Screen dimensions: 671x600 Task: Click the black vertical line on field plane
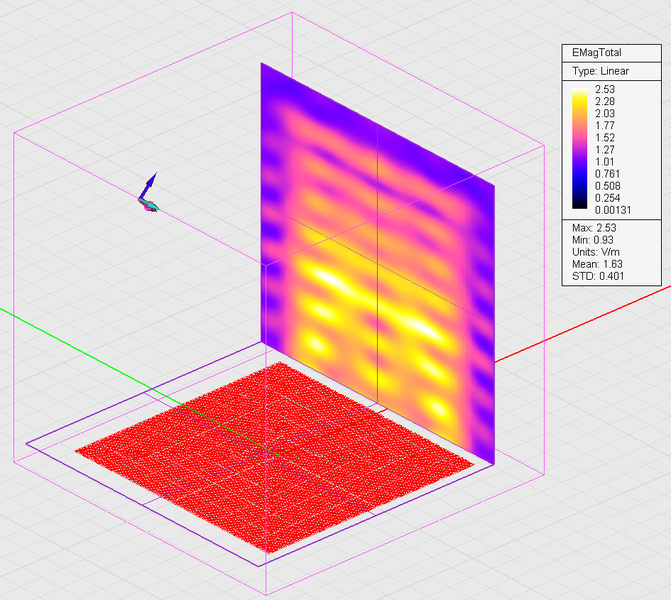point(376,250)
